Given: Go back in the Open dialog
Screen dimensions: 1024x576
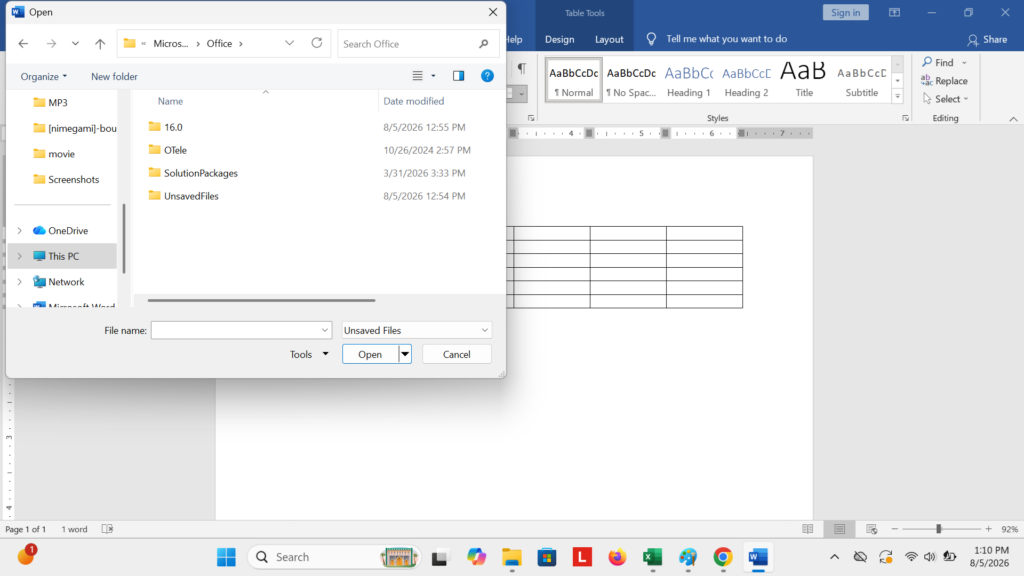Looking at the screenshot, I should coord(24,44).
